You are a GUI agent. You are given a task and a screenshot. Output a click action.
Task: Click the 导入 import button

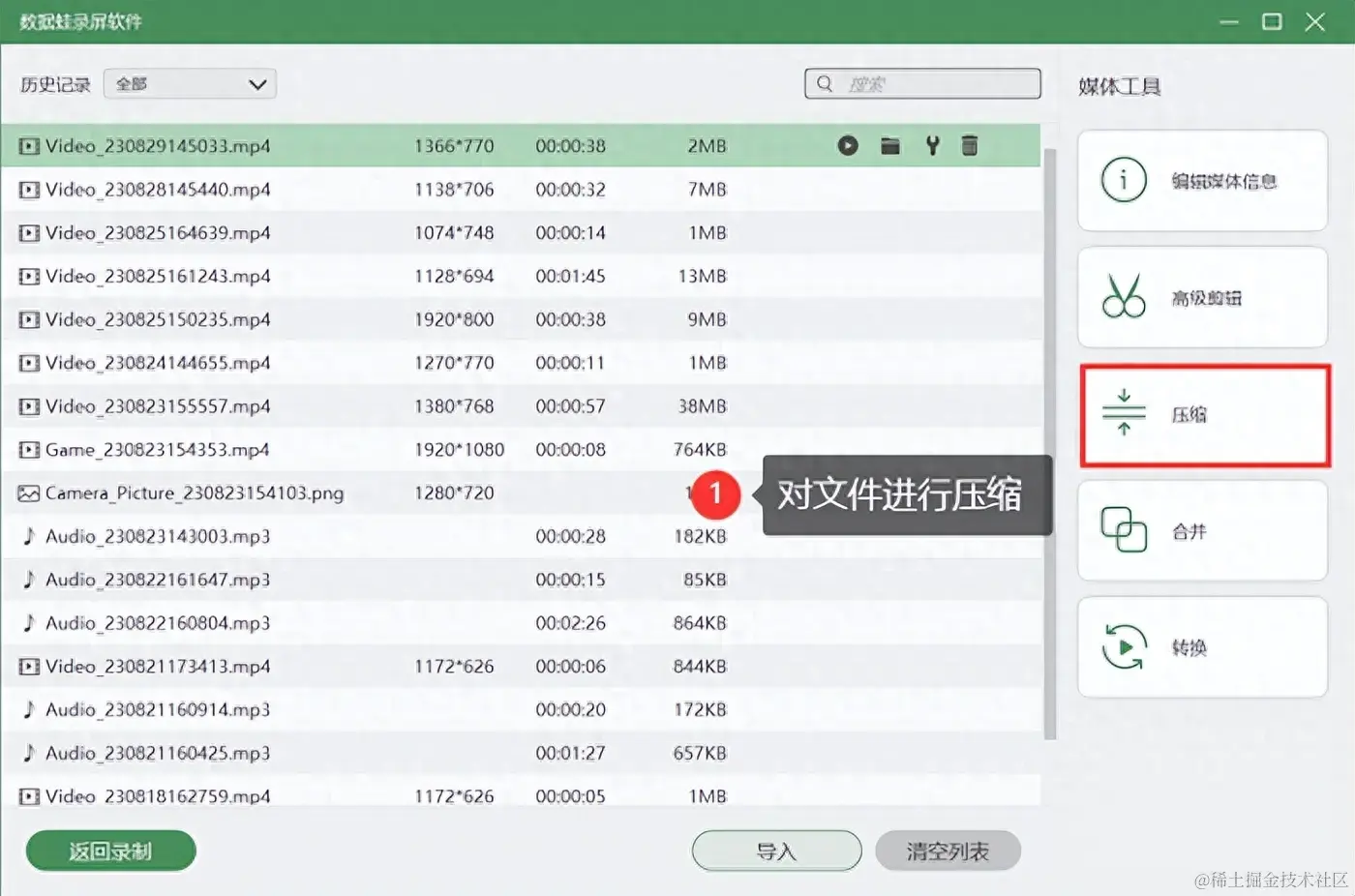click(x=776, y=851)
